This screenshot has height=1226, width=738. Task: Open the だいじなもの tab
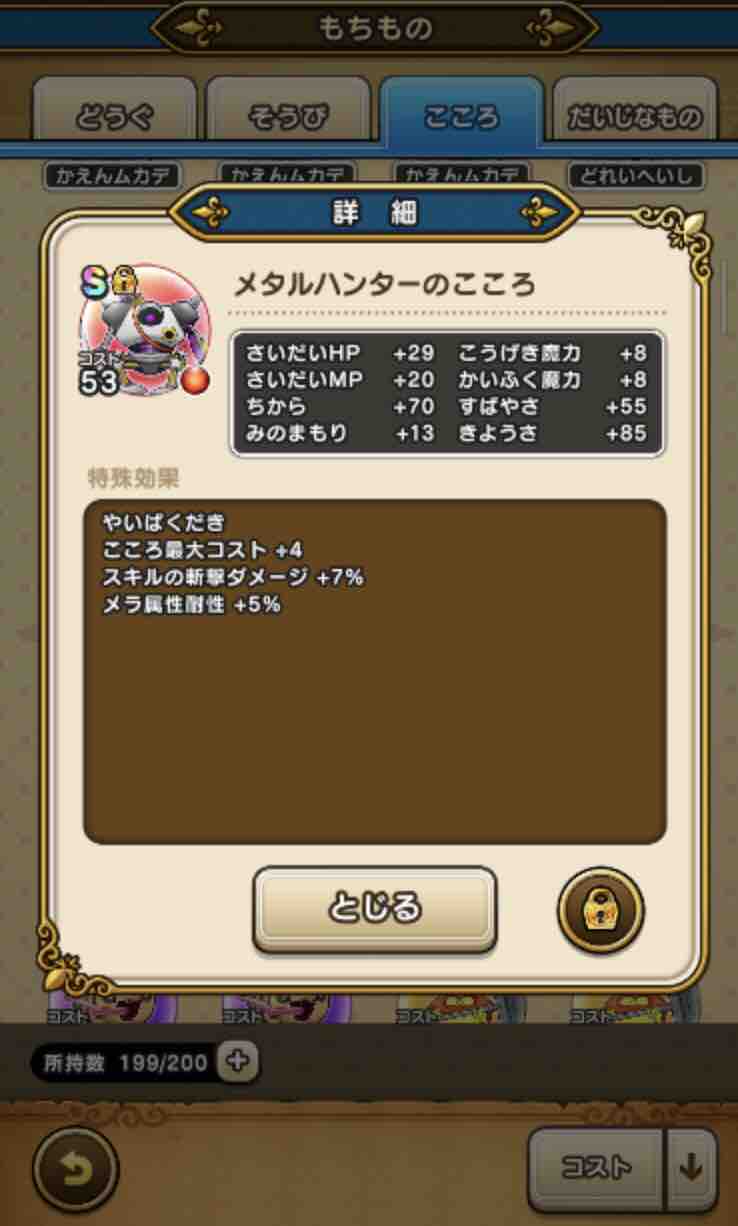tap(635, 117)
